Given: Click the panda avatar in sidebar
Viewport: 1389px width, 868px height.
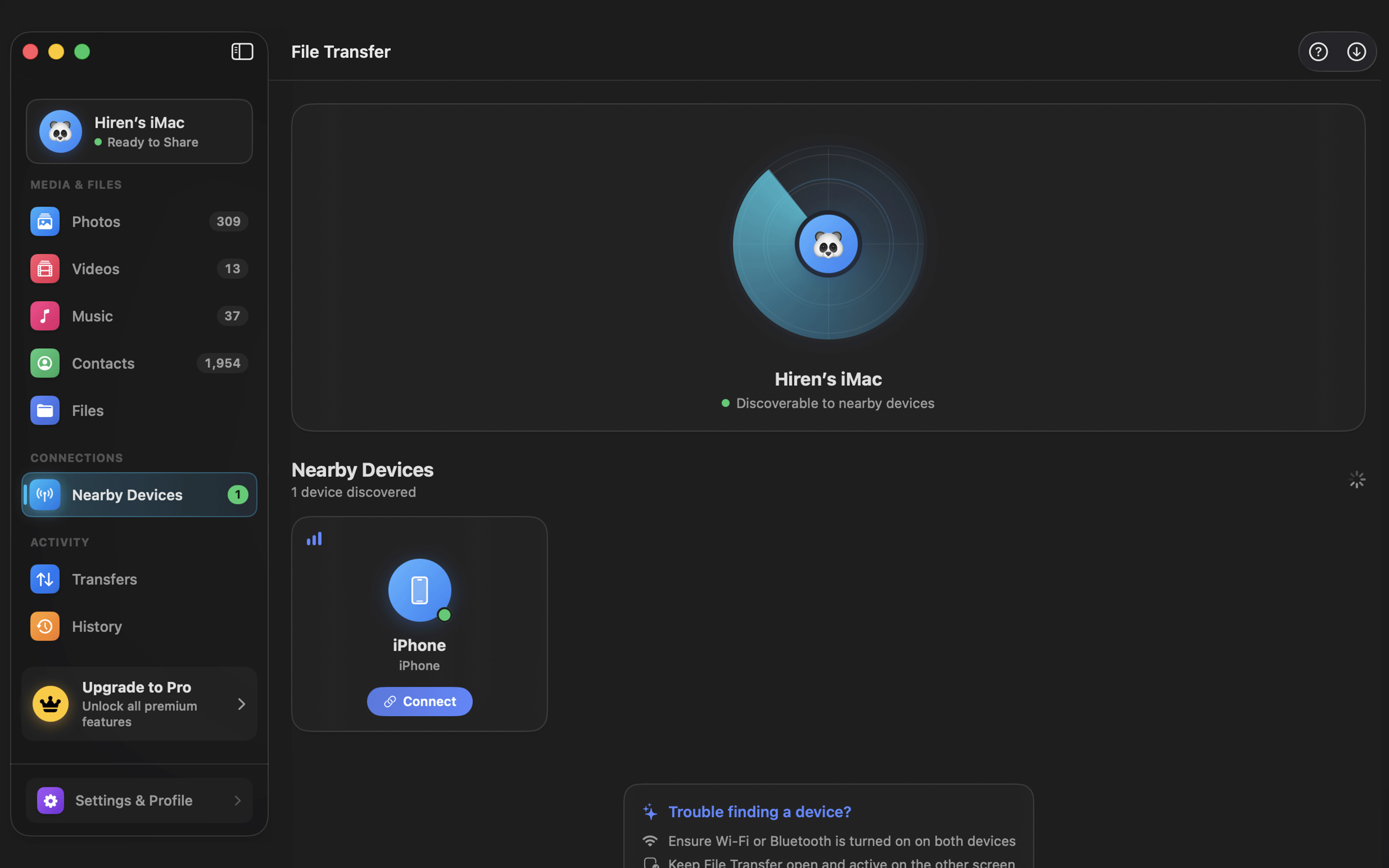Looking at the screenshot, I should point(60,132).
